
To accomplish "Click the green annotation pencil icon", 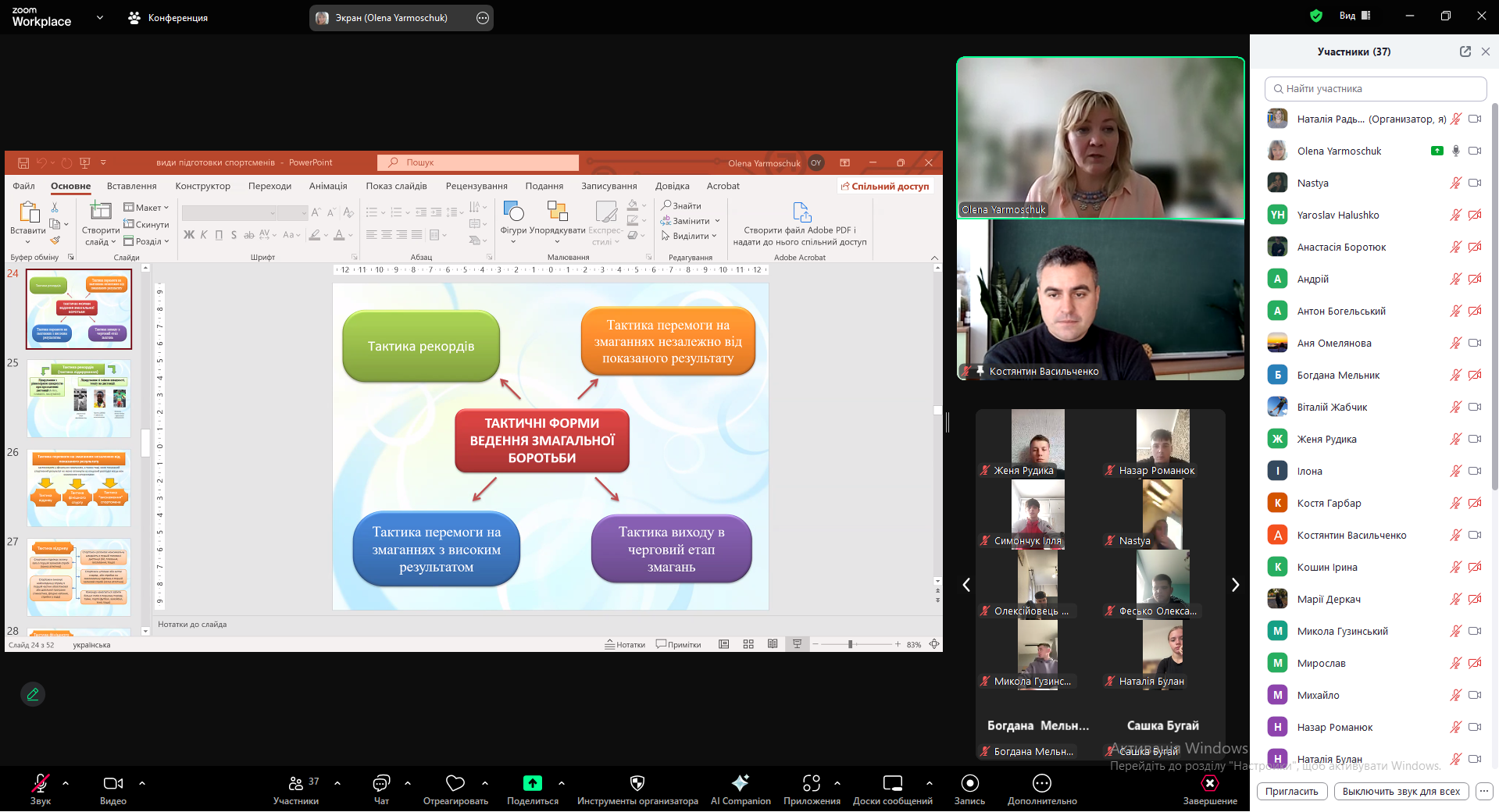I will pos(33,694).
